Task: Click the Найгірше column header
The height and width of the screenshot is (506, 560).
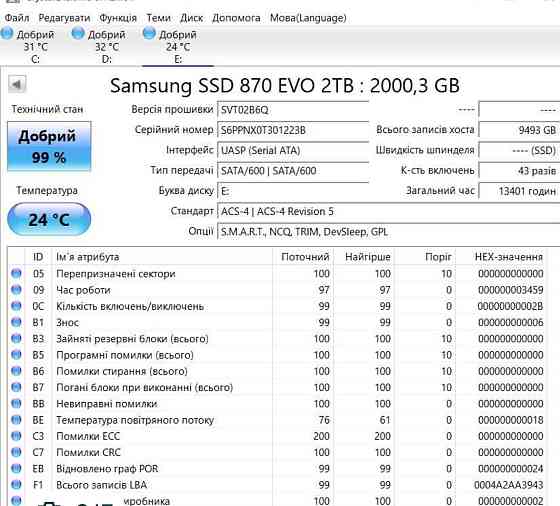Action: 364,257
